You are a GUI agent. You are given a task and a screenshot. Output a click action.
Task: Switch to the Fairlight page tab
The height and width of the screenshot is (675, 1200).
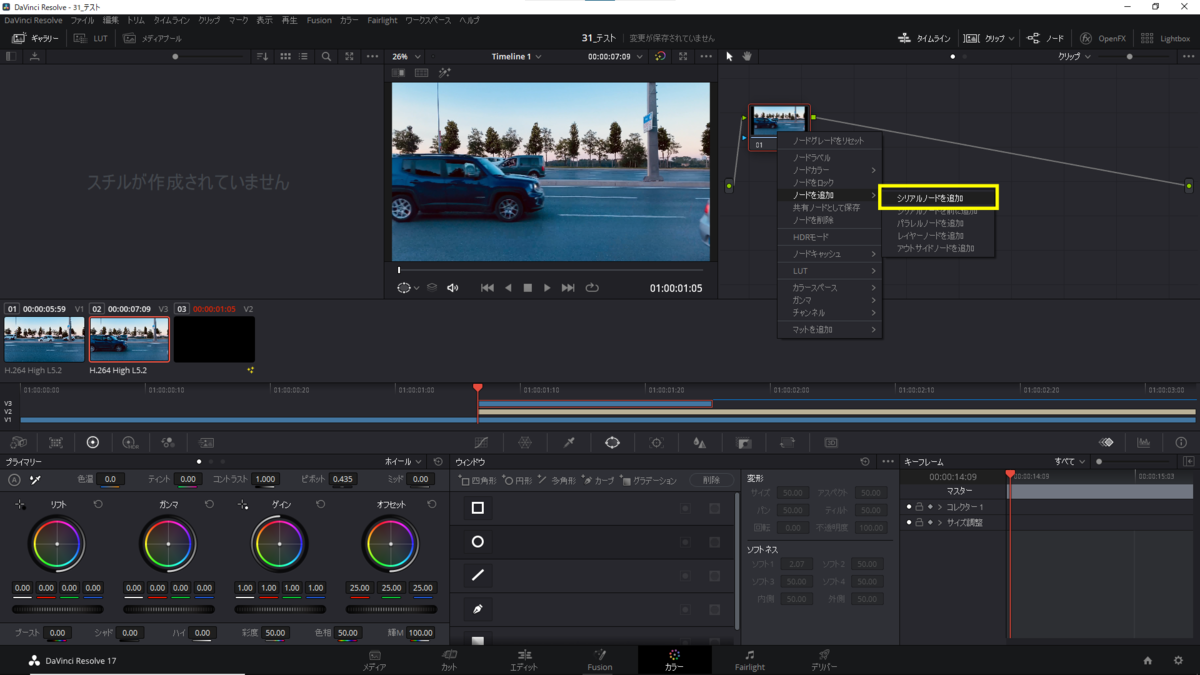pos(749,660)
